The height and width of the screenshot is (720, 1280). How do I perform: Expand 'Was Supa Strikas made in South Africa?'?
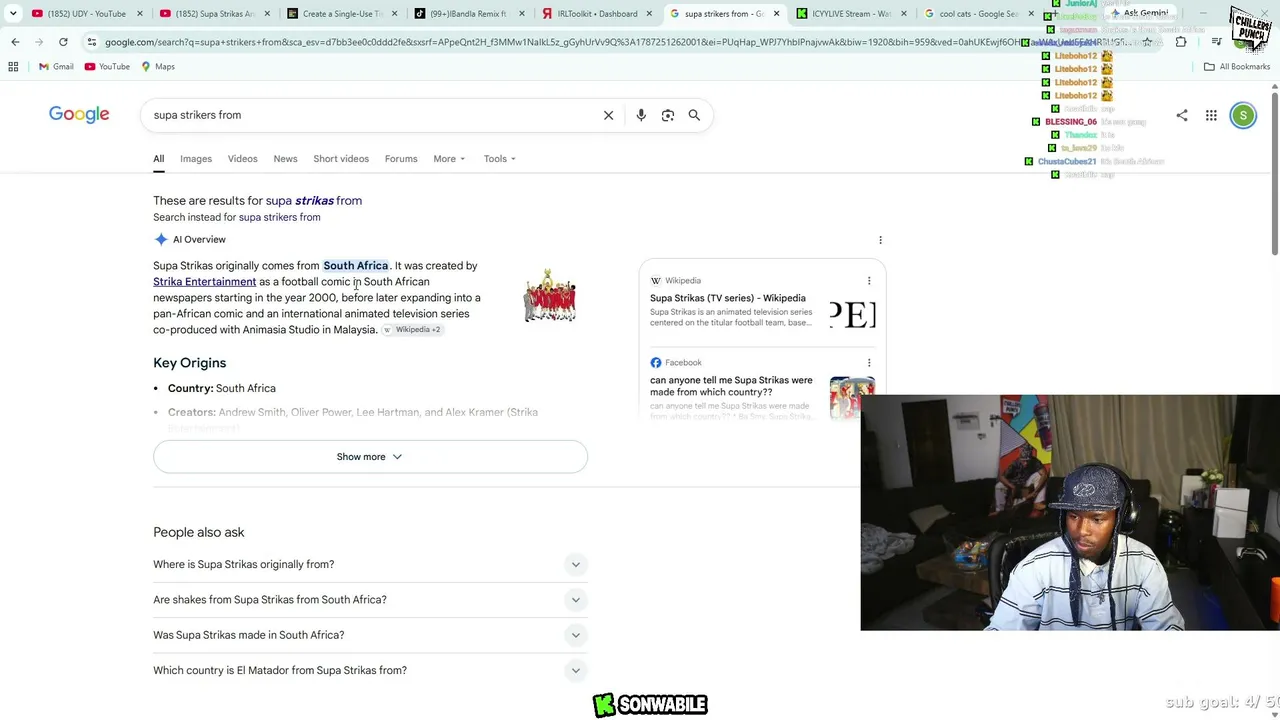[x=370, y=635]
